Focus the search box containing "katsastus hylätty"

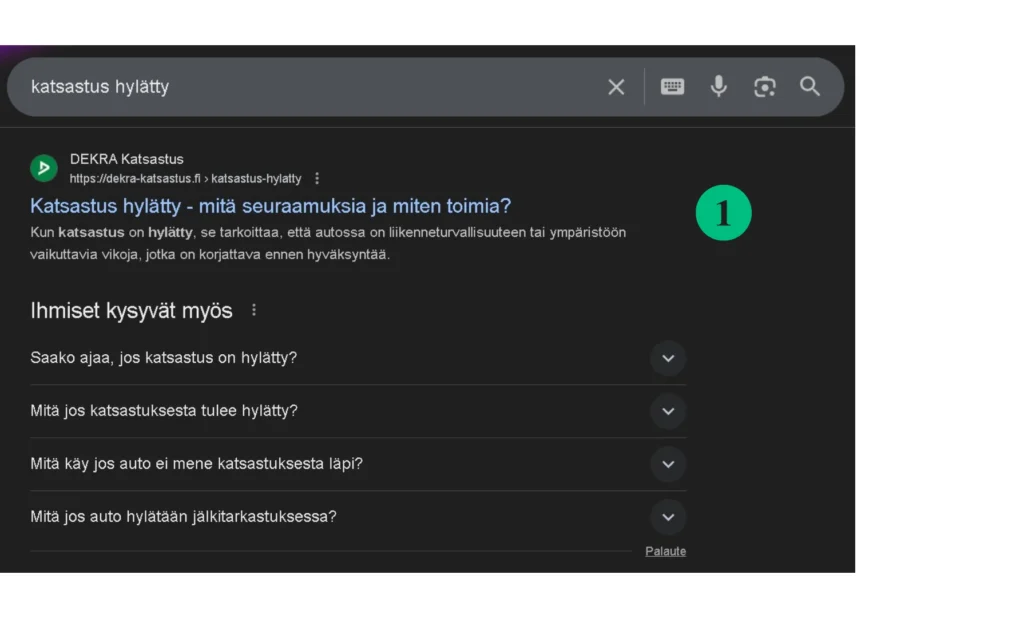tap(300, 87)
